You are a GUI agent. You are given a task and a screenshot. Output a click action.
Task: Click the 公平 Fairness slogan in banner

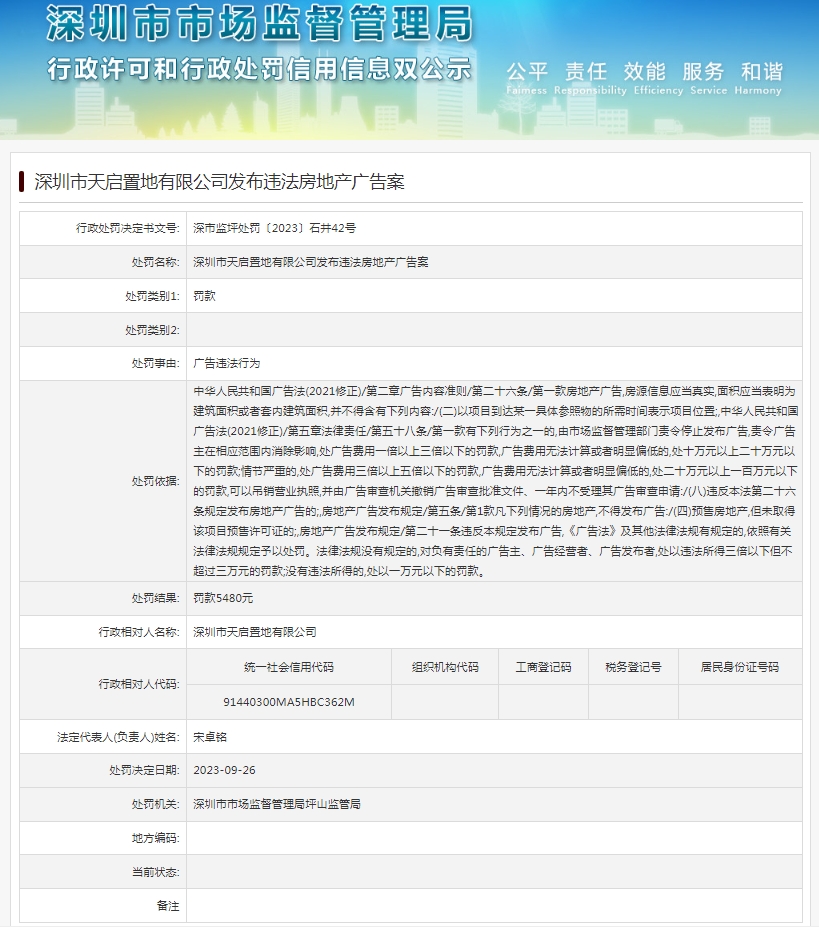[x=527, y=78]
